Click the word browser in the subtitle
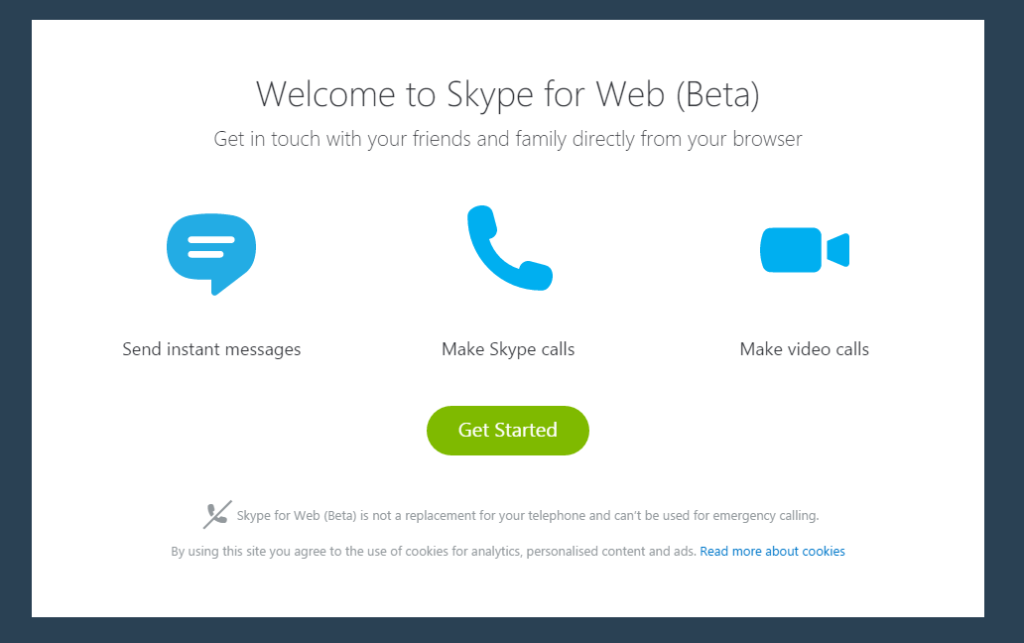 767,138
